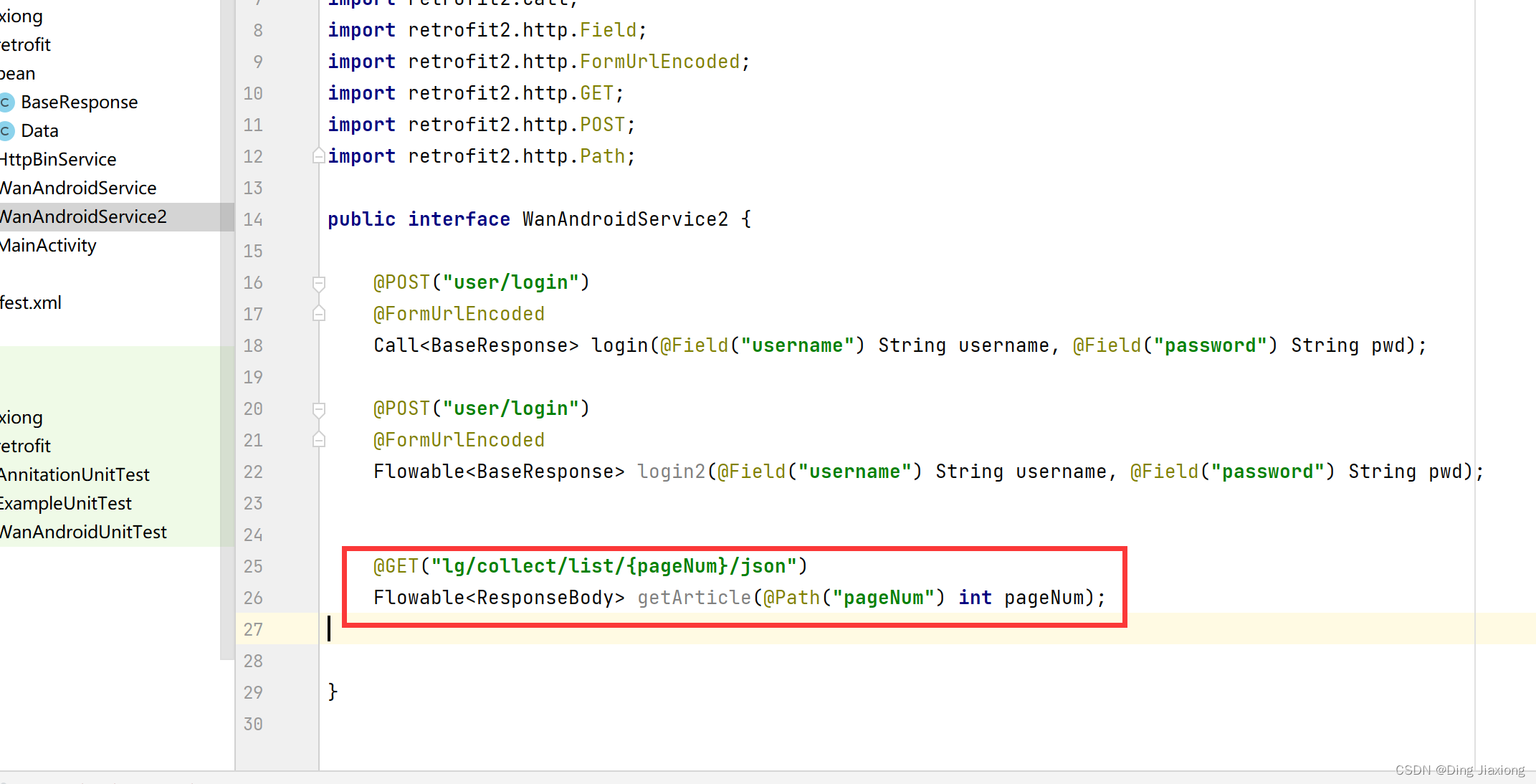Click the BaseResponse class icon
The width and height of the screenshot is (1536, 784).
pos(6,102)
